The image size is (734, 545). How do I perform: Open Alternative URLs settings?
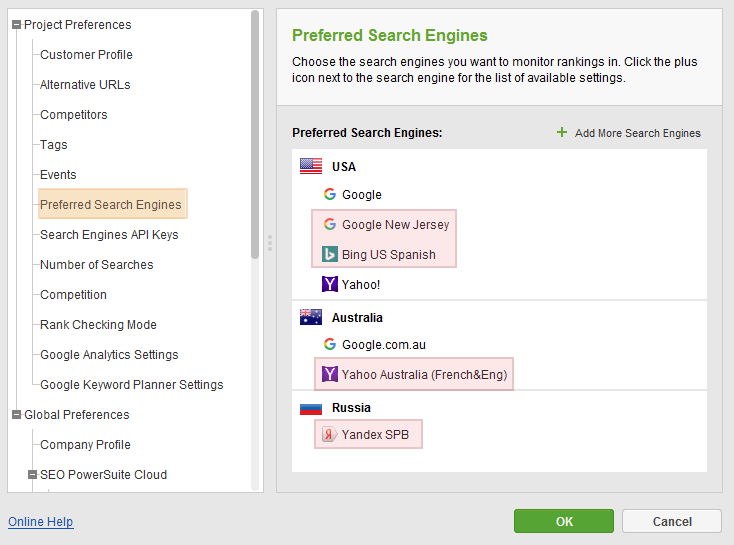pos(85,85)
